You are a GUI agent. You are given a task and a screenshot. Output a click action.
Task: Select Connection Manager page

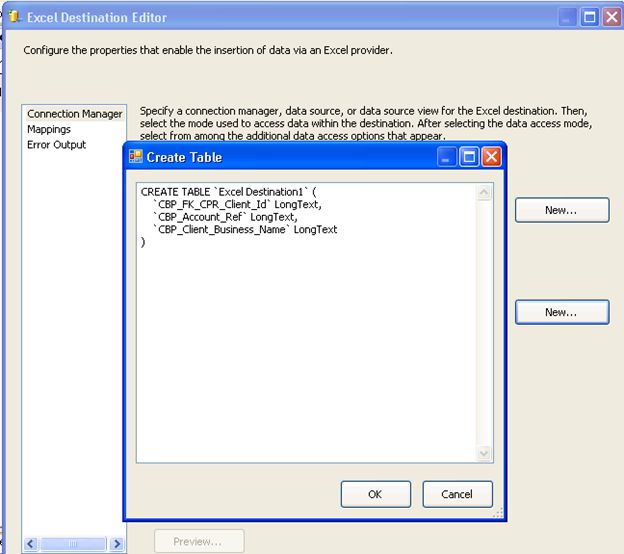[x=74, y=114]
